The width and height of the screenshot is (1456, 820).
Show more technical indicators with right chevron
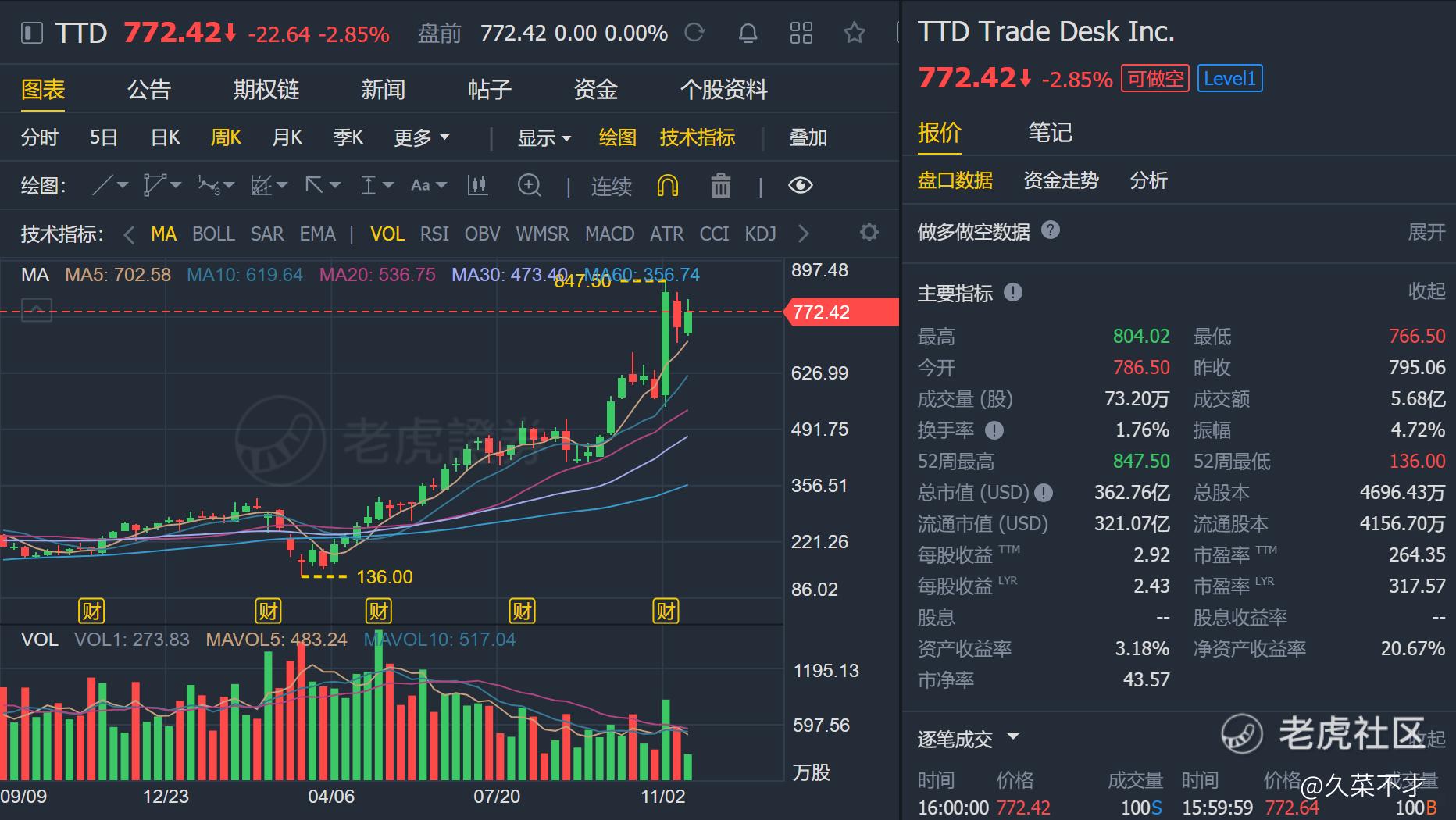pyautogui.click(x=803, y=233)
